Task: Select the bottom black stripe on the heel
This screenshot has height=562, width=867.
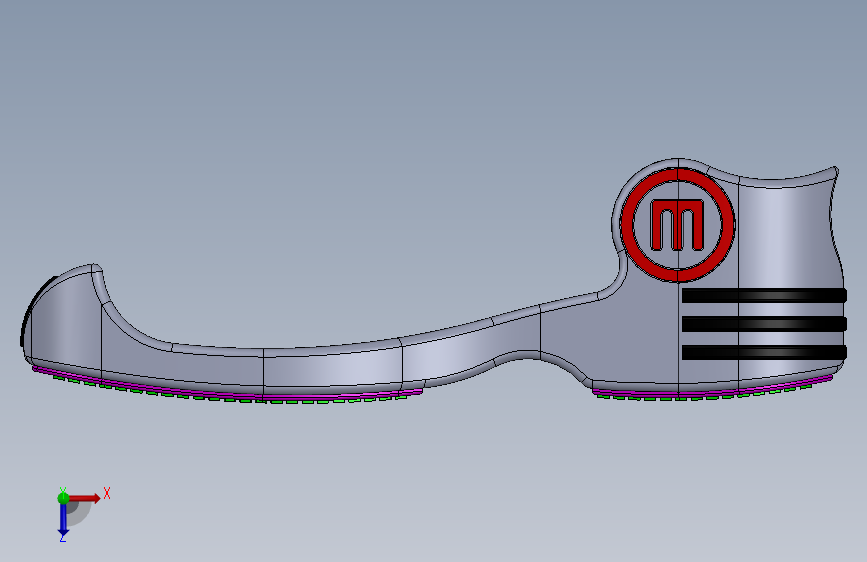Action: (x=764, y=352)
